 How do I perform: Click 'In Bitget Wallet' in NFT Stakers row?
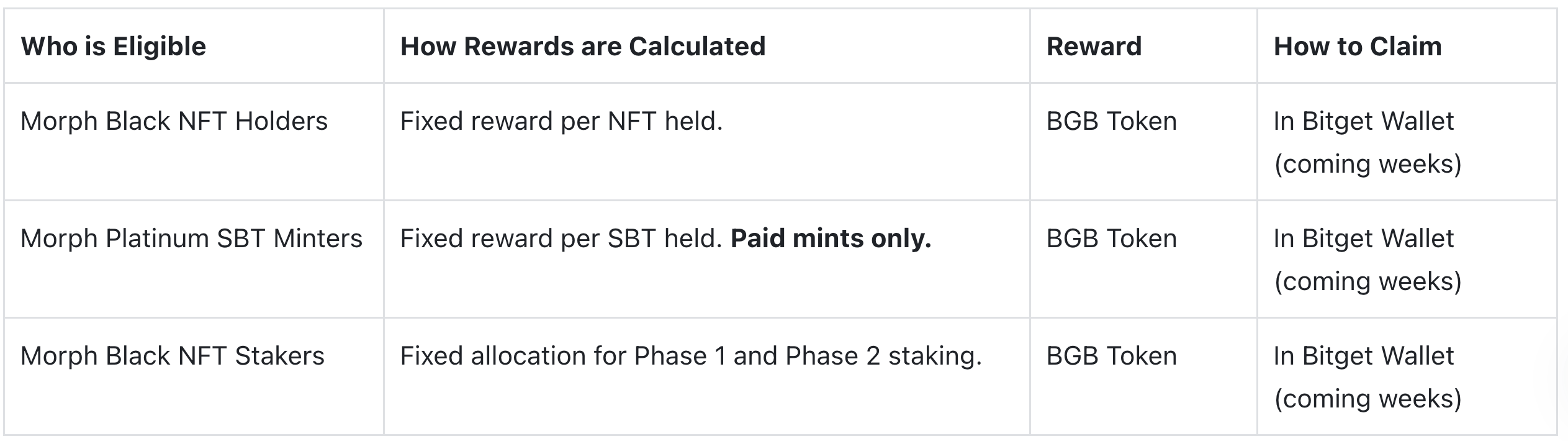pyautogui.click(x=1364, y=356)
